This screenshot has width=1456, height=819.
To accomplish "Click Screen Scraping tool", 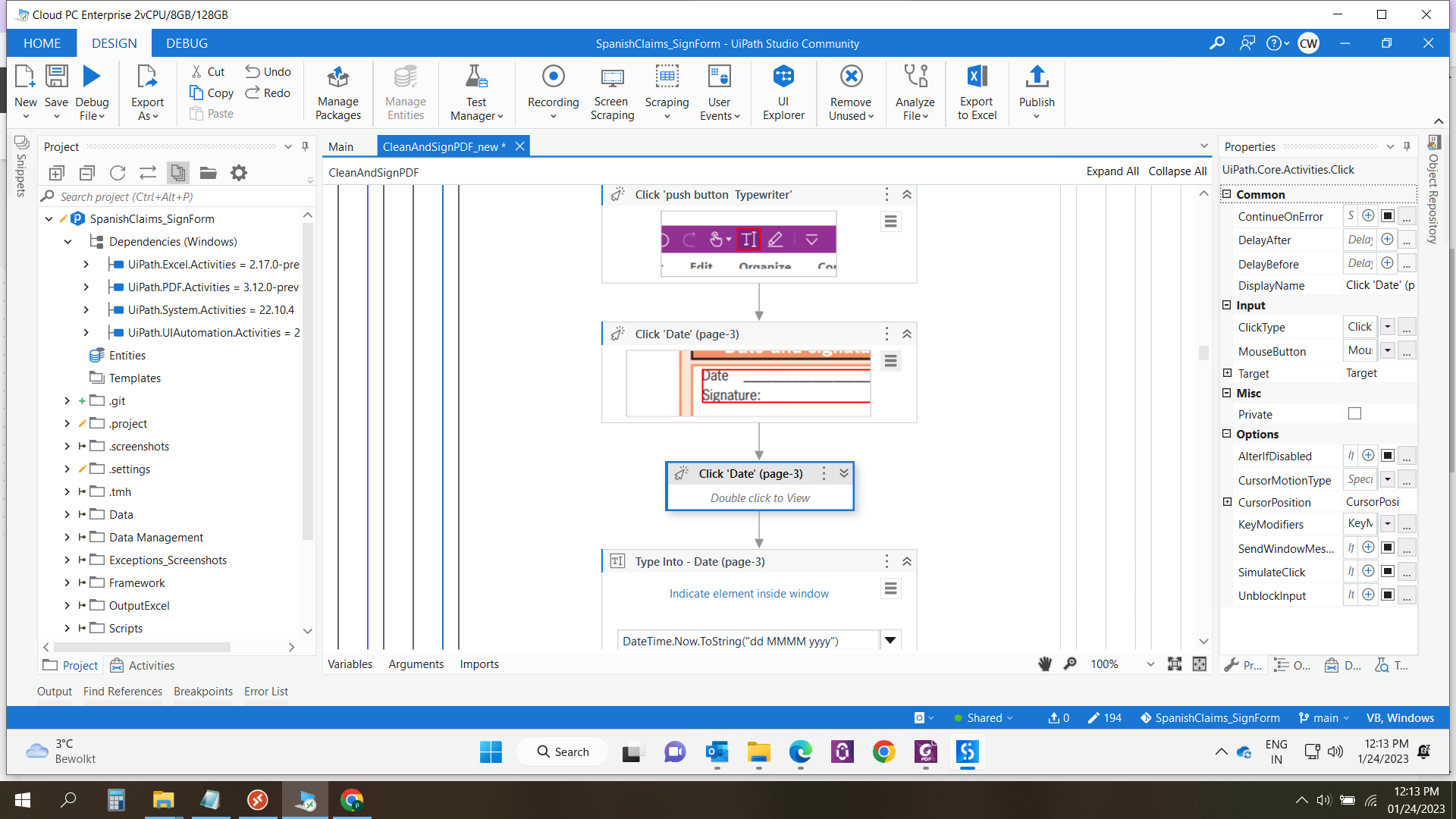I will [612, 93].
